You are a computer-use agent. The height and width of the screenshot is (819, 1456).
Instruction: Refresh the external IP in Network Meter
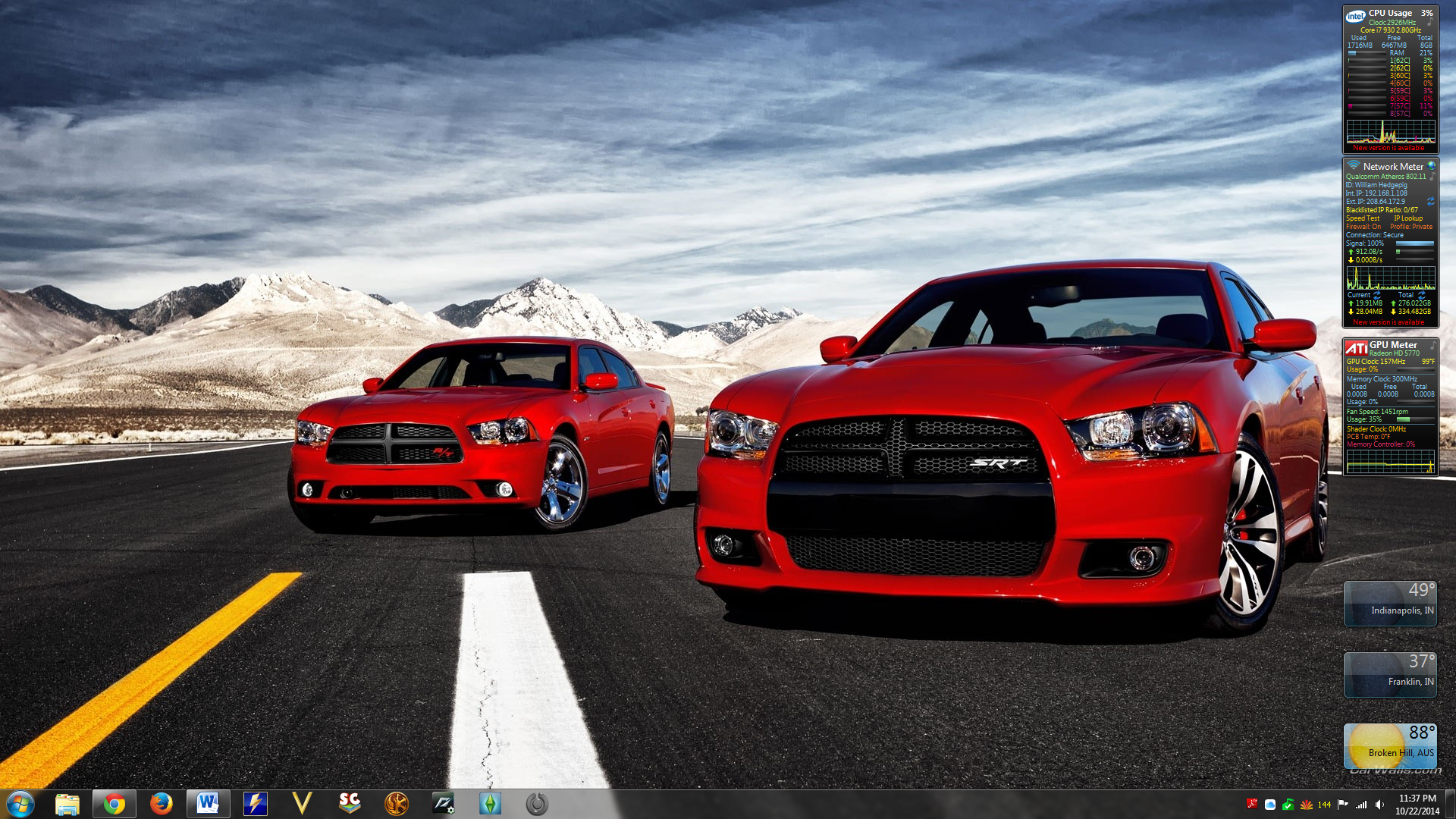tap(1431, 201)
